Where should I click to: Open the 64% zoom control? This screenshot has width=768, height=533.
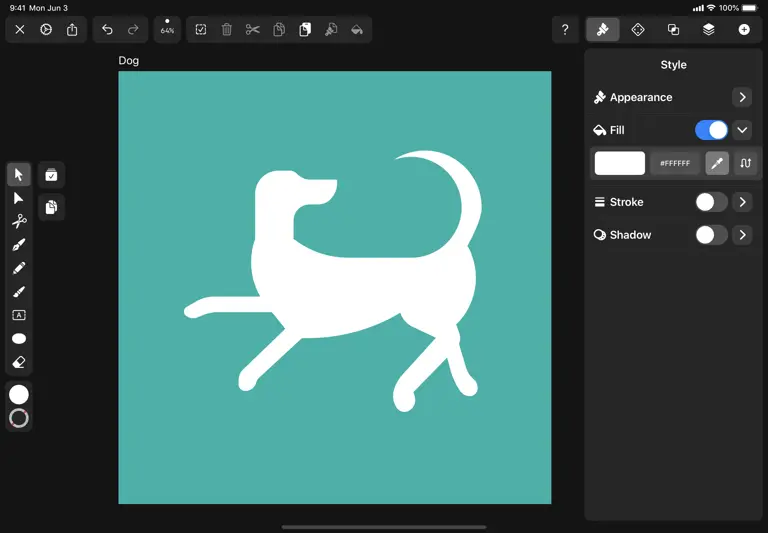[x=168, y=29]
